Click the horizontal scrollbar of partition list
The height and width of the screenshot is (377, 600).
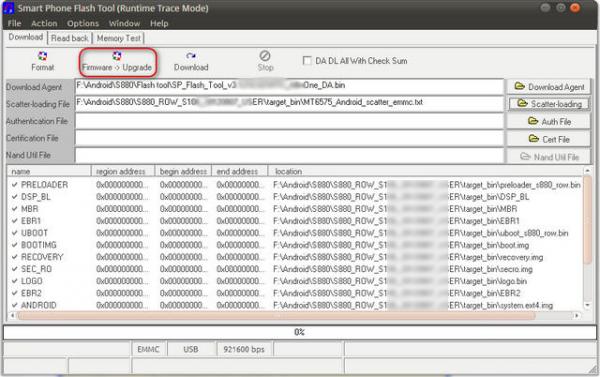[x=276, y=316]
